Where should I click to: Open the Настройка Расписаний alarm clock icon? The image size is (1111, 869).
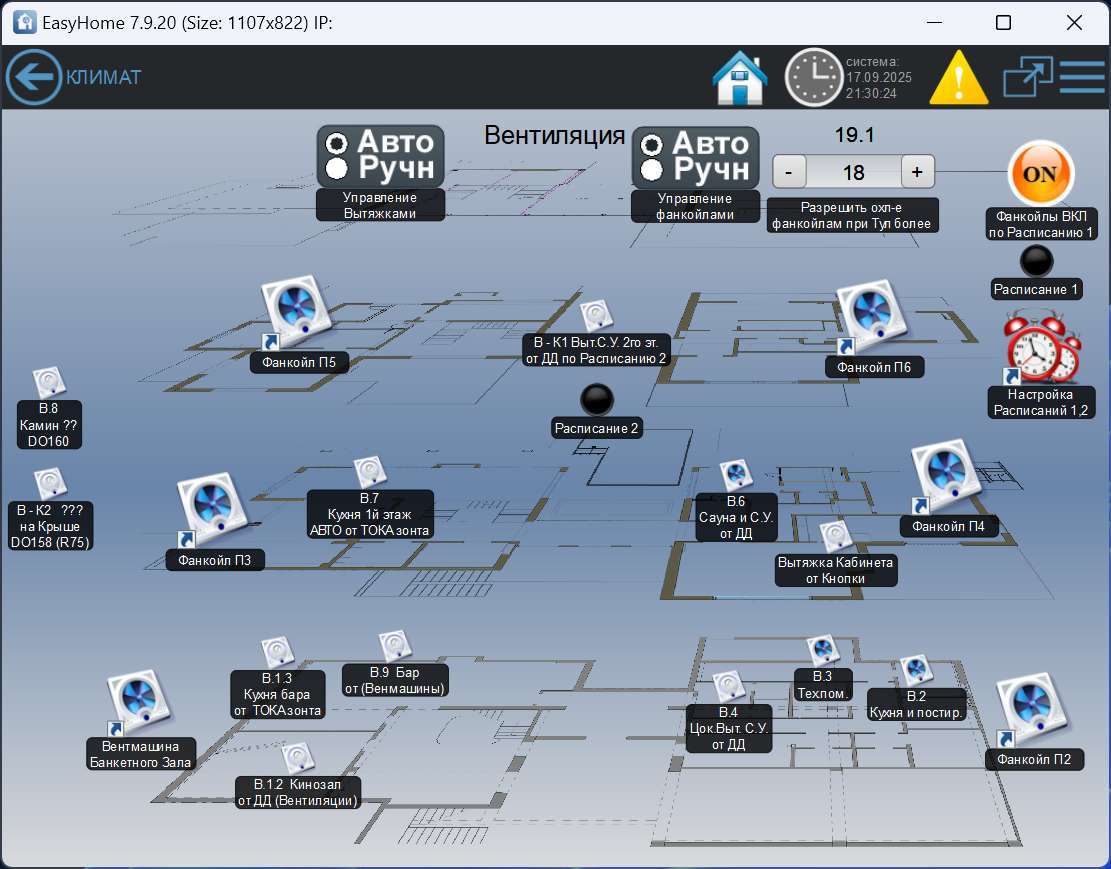click(x=1041, y=347)
